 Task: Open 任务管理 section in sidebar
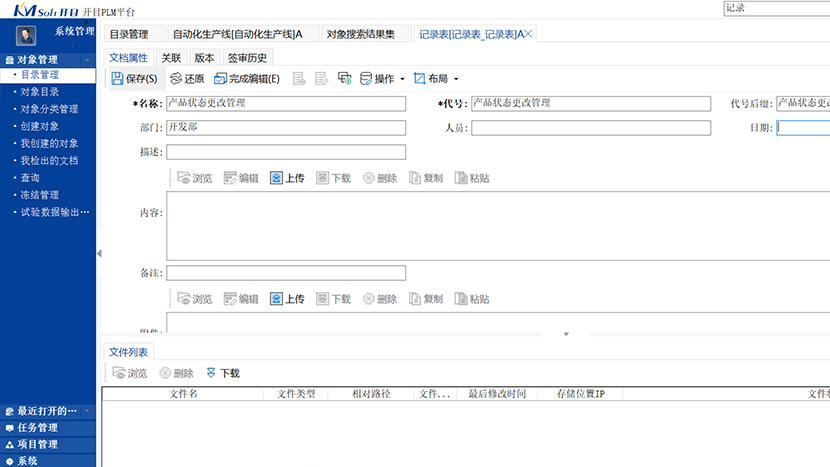point(38,428)
